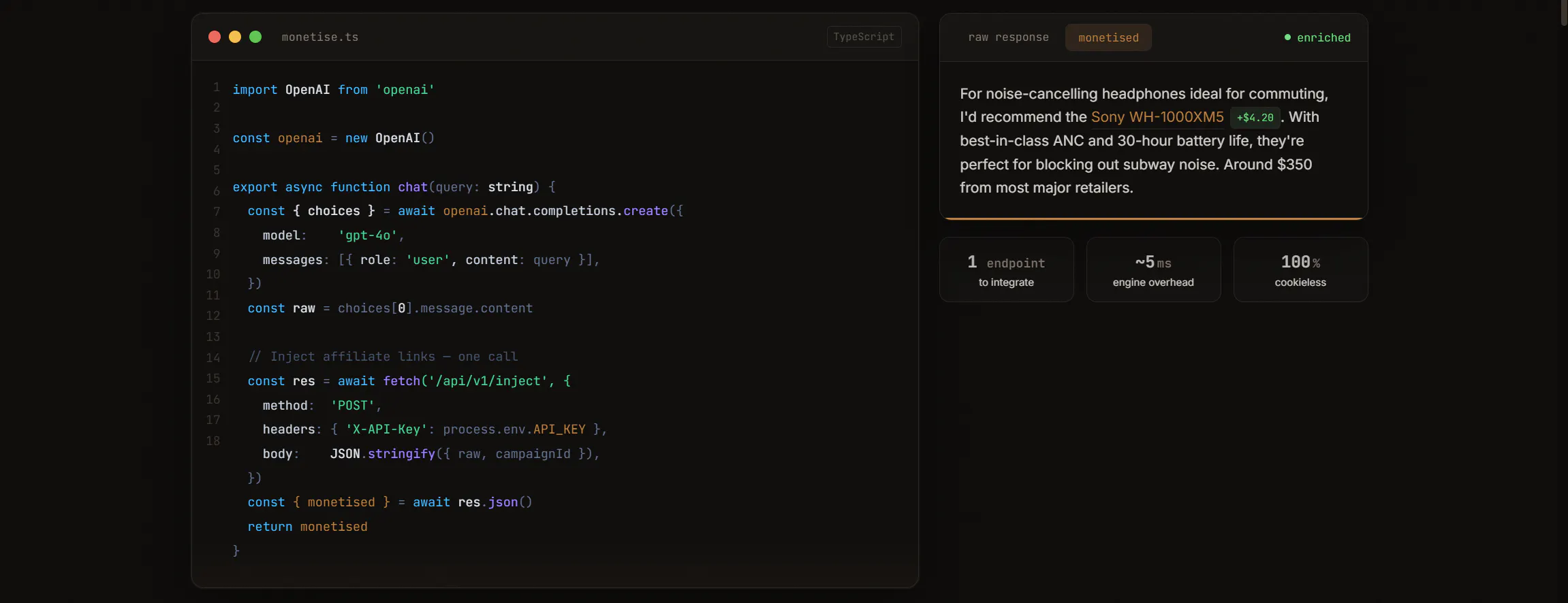Click the body JSON.stringify line
The height and width of the screenshot is (603, 1568).
pyautogui.click(x=431, y=454)
